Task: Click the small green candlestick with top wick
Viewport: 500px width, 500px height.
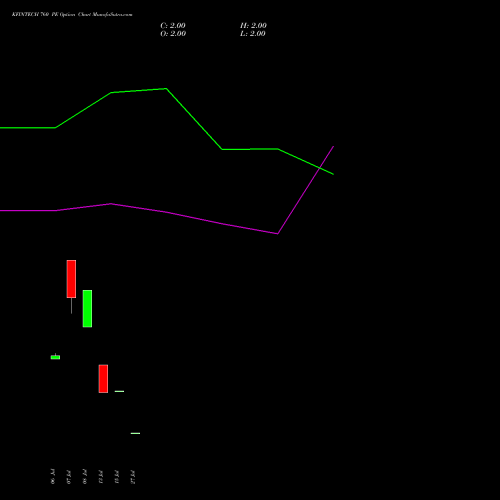Action: (x=55, y=357)
